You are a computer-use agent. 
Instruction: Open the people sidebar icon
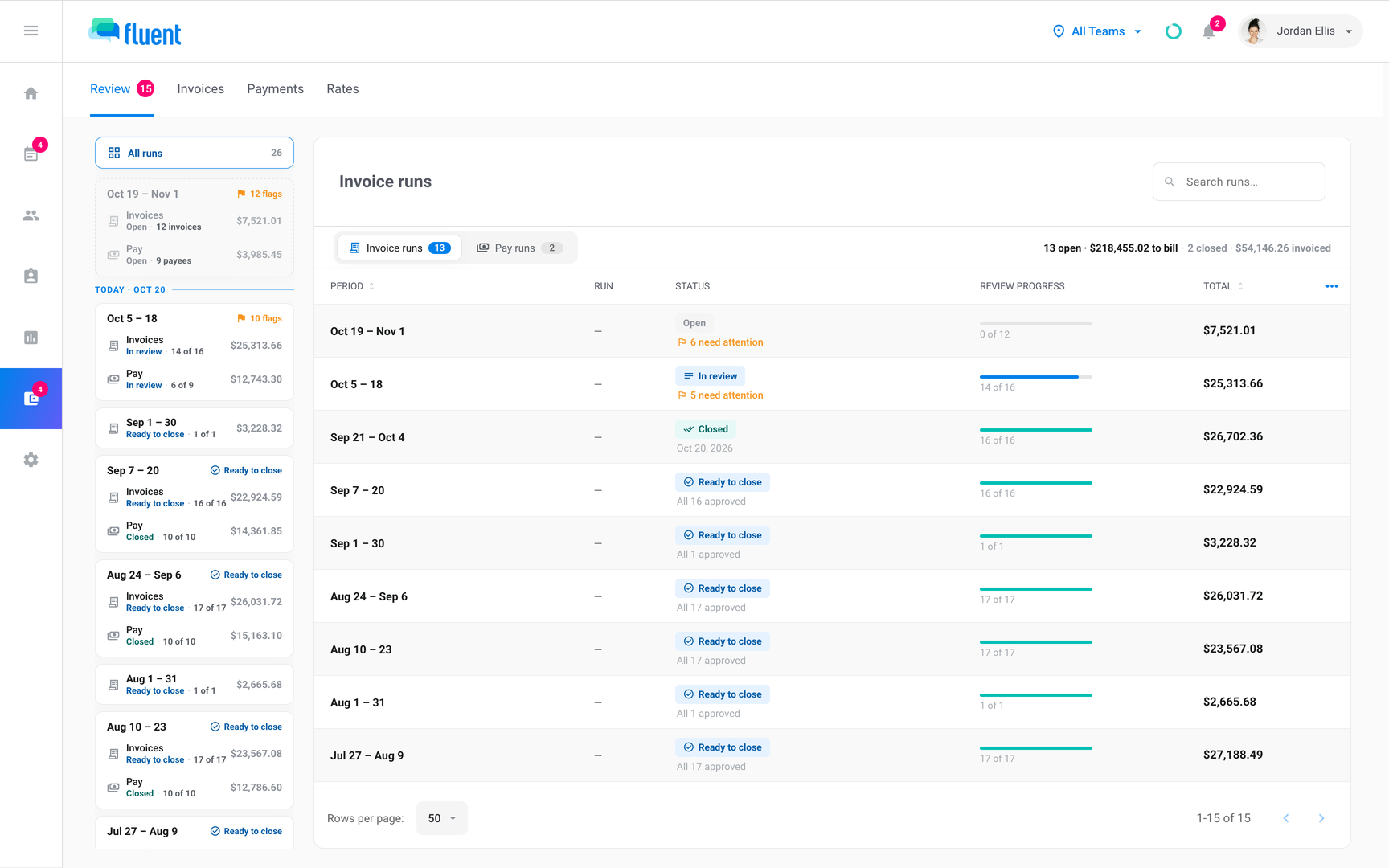pyautogui.click(x=31, y=215)
